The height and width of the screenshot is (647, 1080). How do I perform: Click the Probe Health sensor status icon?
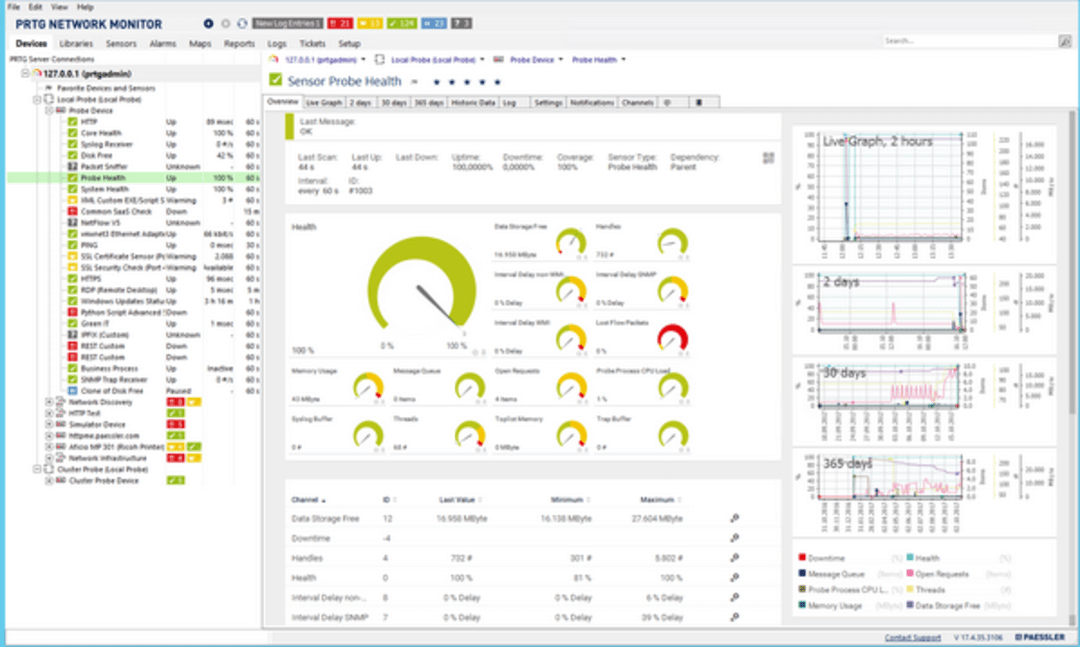[71, 178]
